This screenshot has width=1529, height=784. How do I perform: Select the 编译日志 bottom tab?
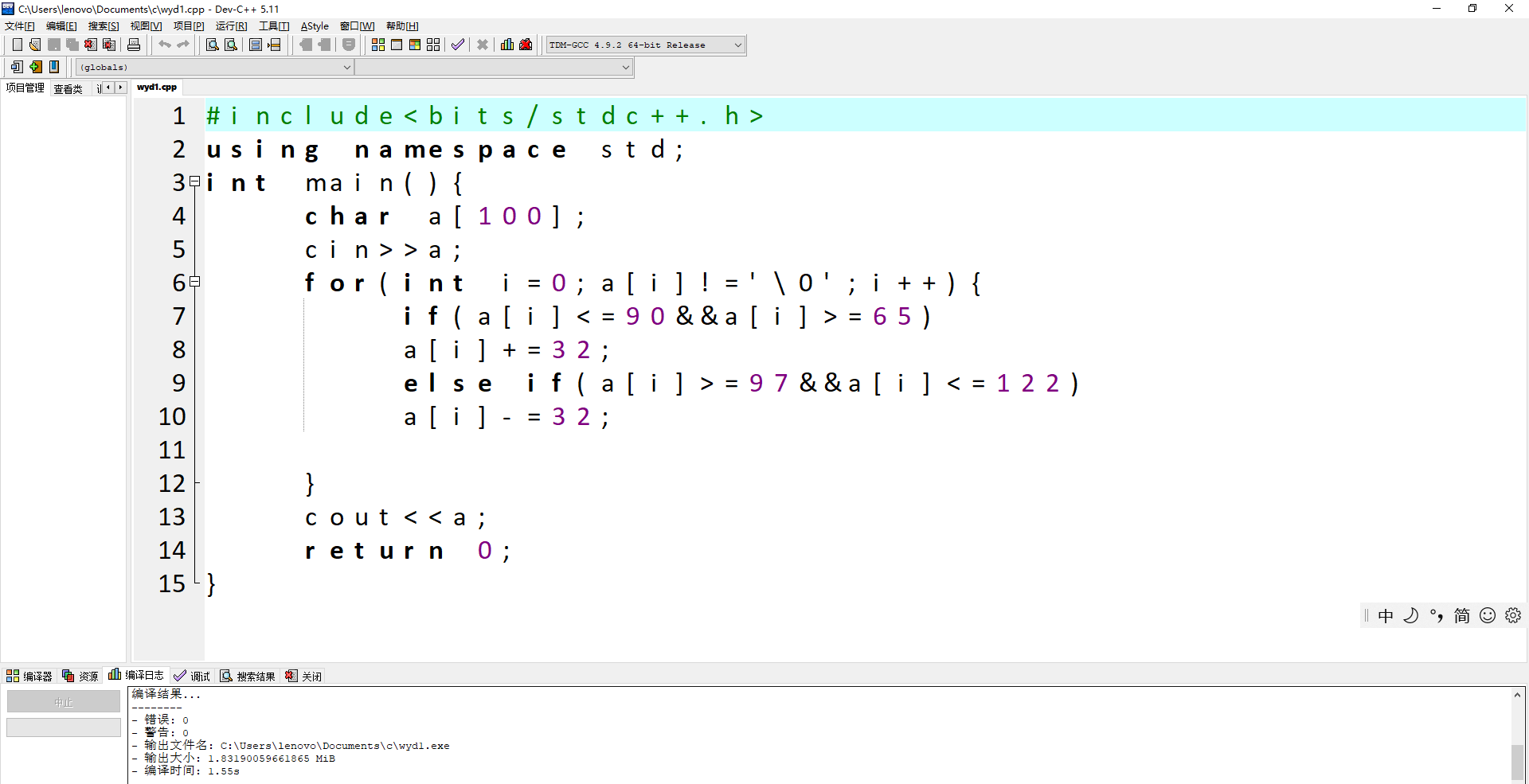tap(136, 675)
